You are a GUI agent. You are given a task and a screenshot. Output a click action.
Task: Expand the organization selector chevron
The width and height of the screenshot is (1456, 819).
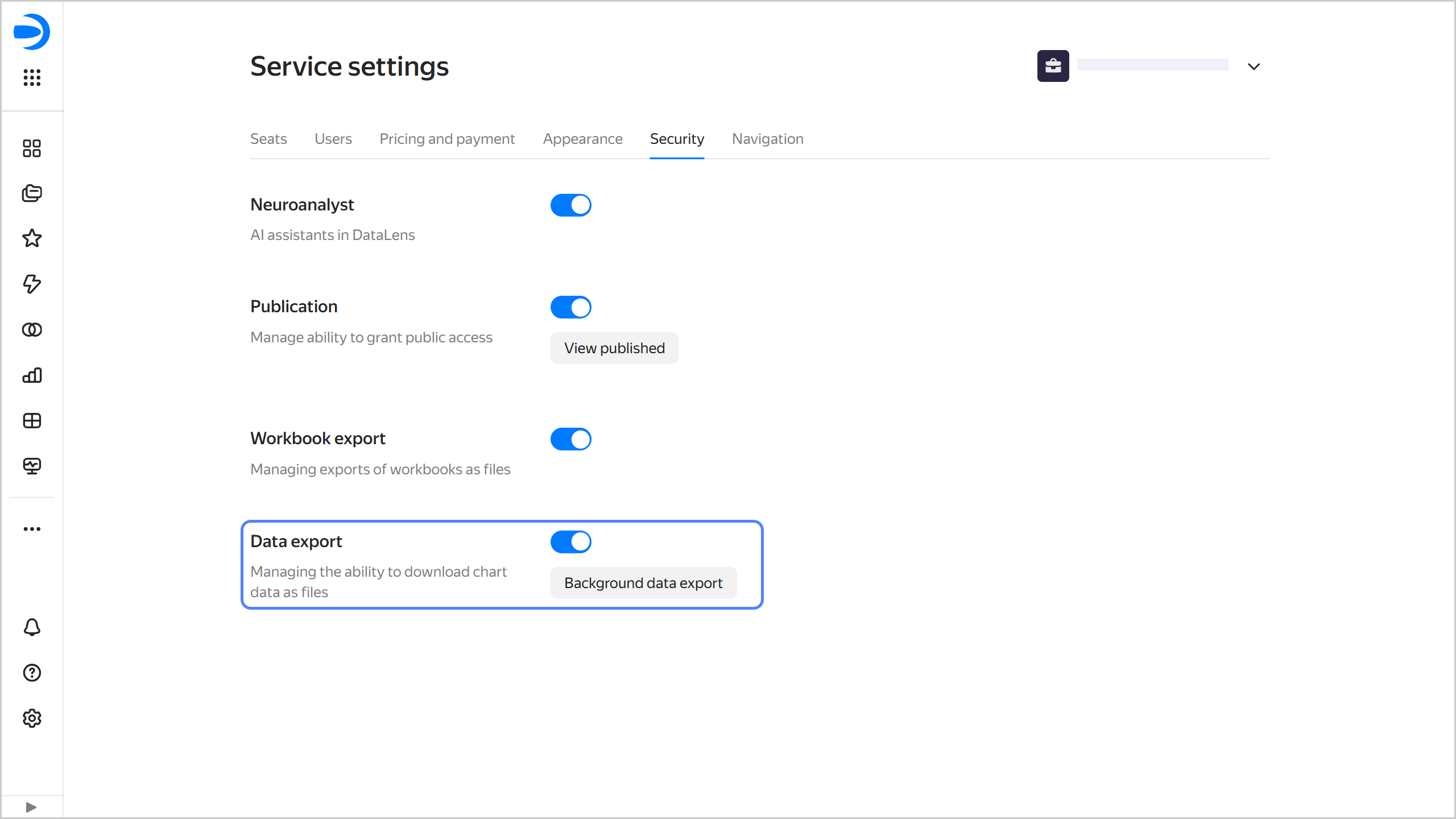coord(1254,67)
